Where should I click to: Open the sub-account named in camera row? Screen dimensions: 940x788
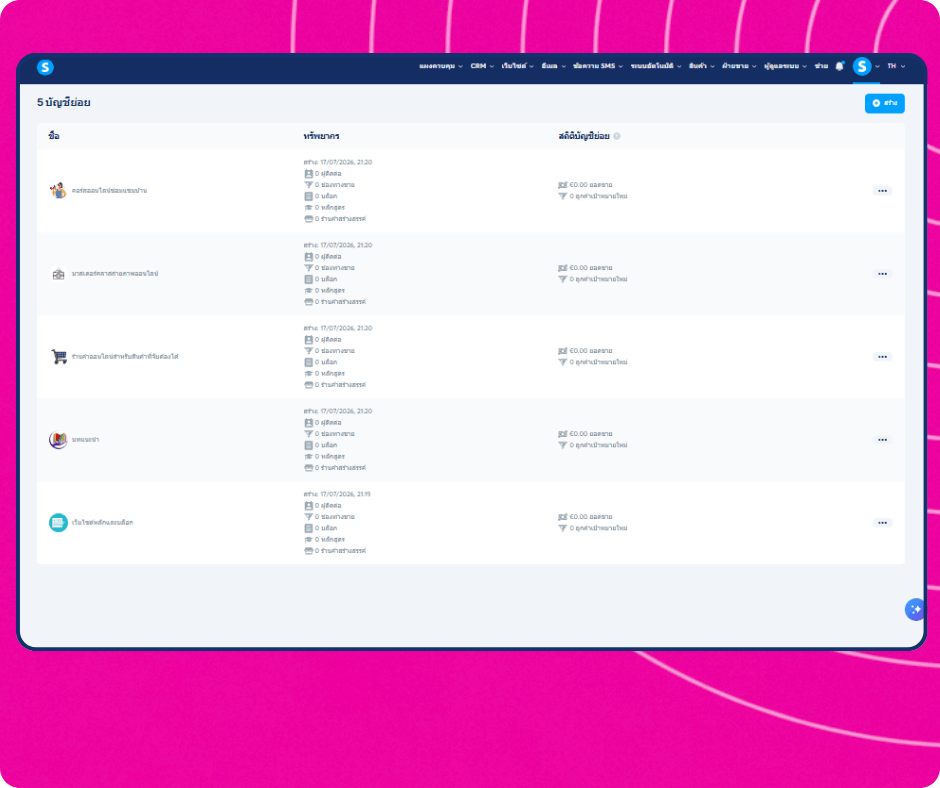pos(115,273)
